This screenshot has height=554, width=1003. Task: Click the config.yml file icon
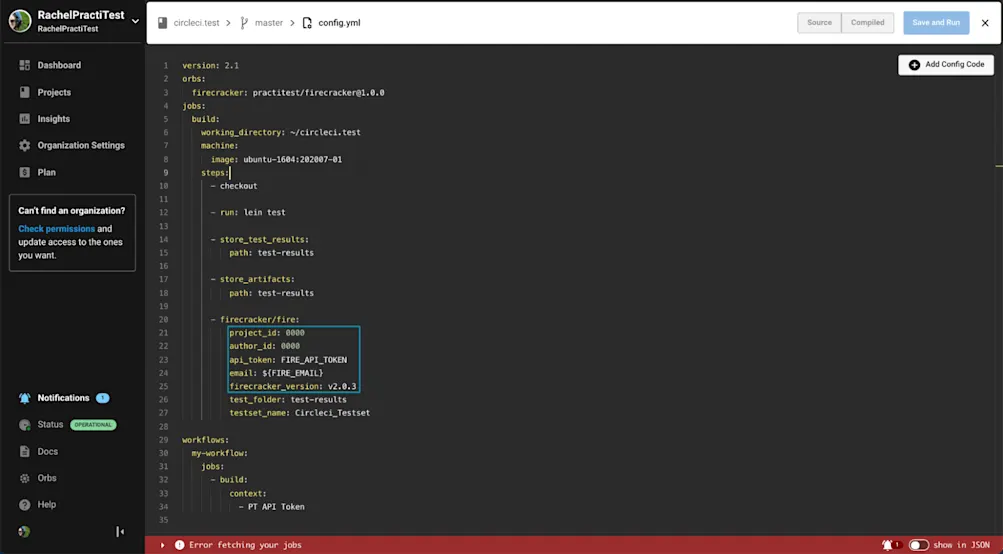tap(307, 22)
